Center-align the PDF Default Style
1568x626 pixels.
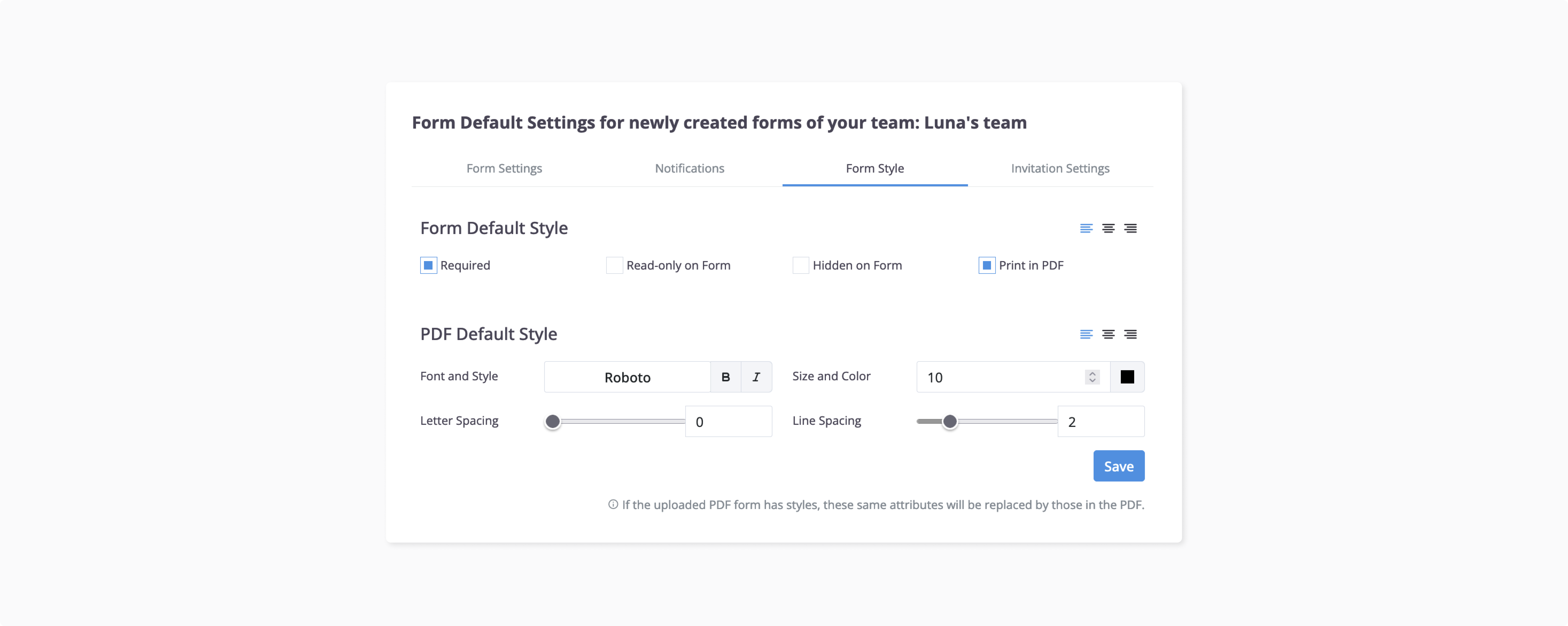(x=1108, y=334)
